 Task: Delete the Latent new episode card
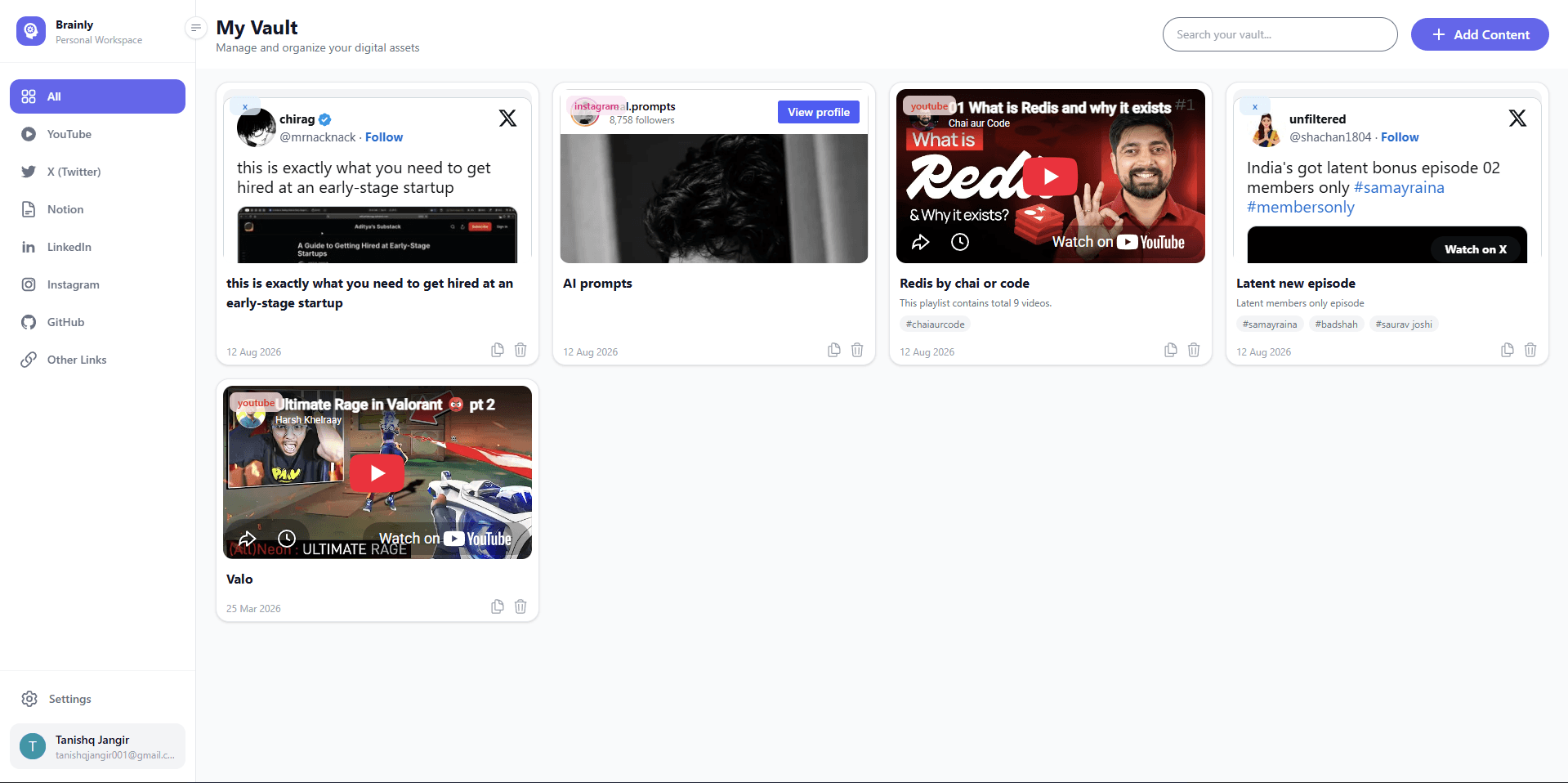click(1530, 350)
